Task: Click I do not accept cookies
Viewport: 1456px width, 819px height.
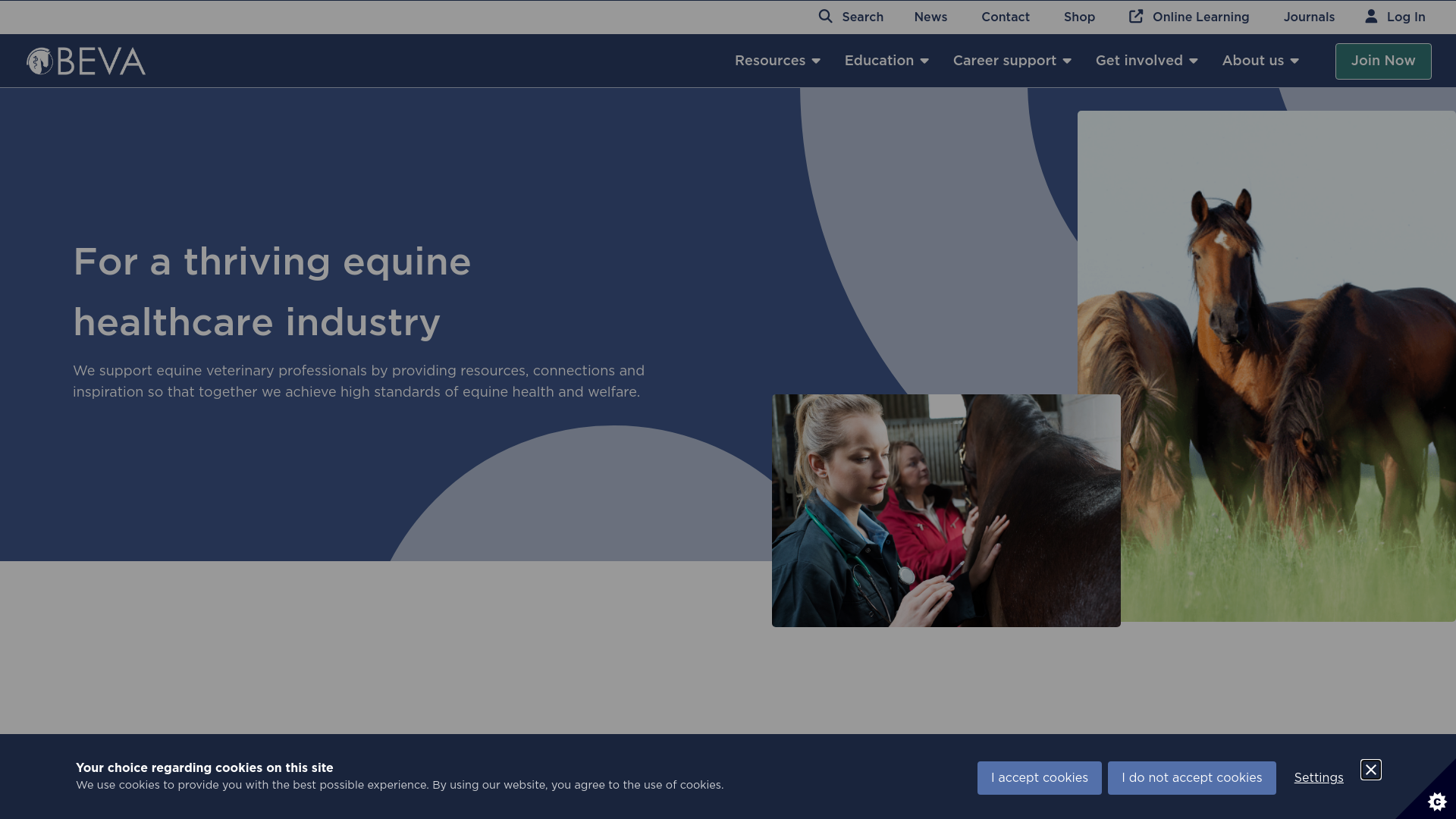Action: click(x=1191, y=778)
